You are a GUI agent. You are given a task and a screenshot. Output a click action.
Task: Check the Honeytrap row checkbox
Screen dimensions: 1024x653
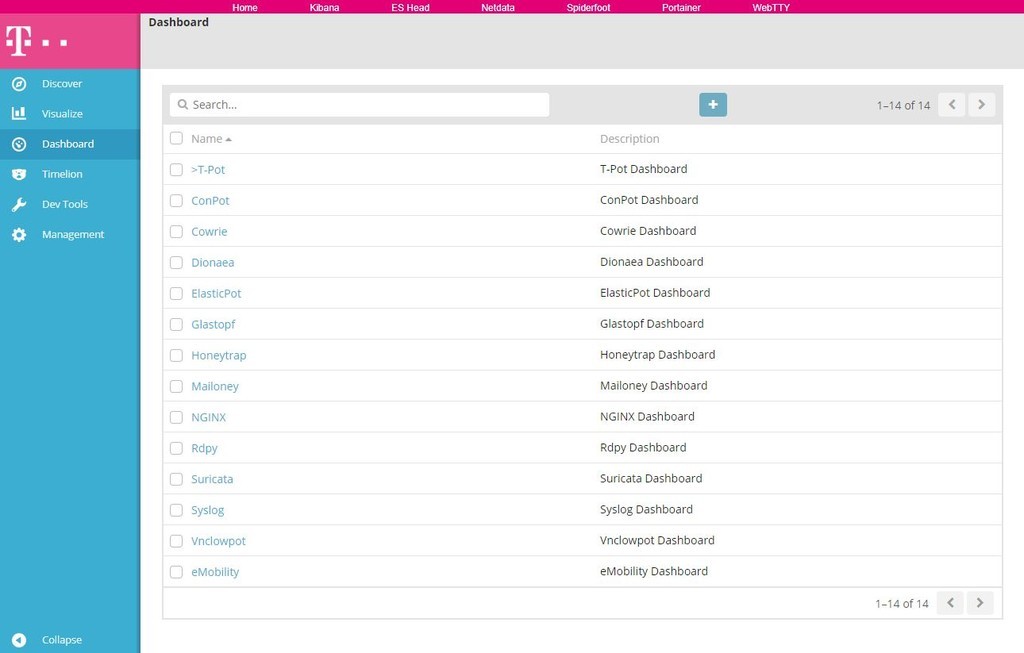[x=176, y=355]
